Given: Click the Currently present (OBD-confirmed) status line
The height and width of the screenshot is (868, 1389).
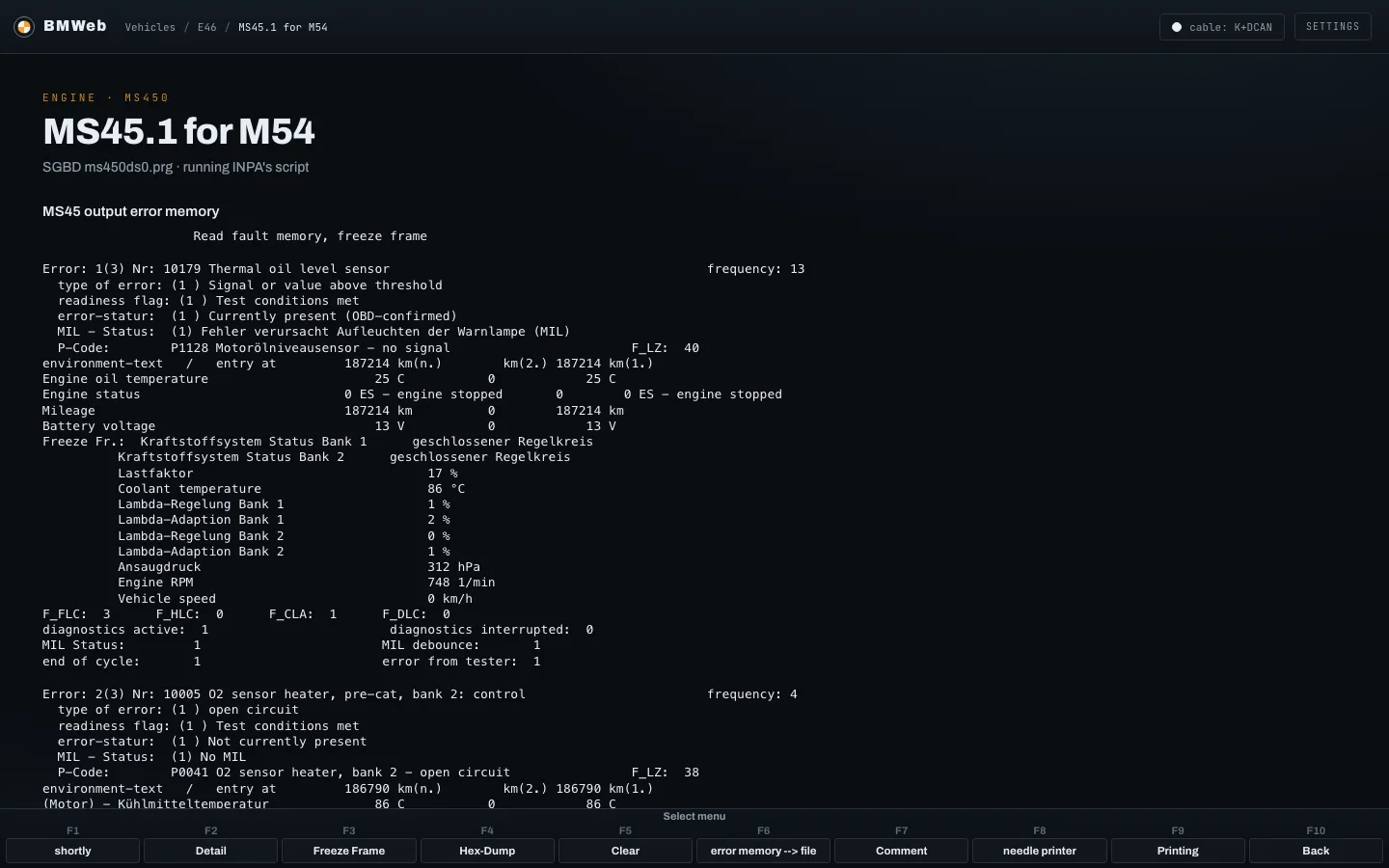Looking at the screenshot, I should pos(258,316).
